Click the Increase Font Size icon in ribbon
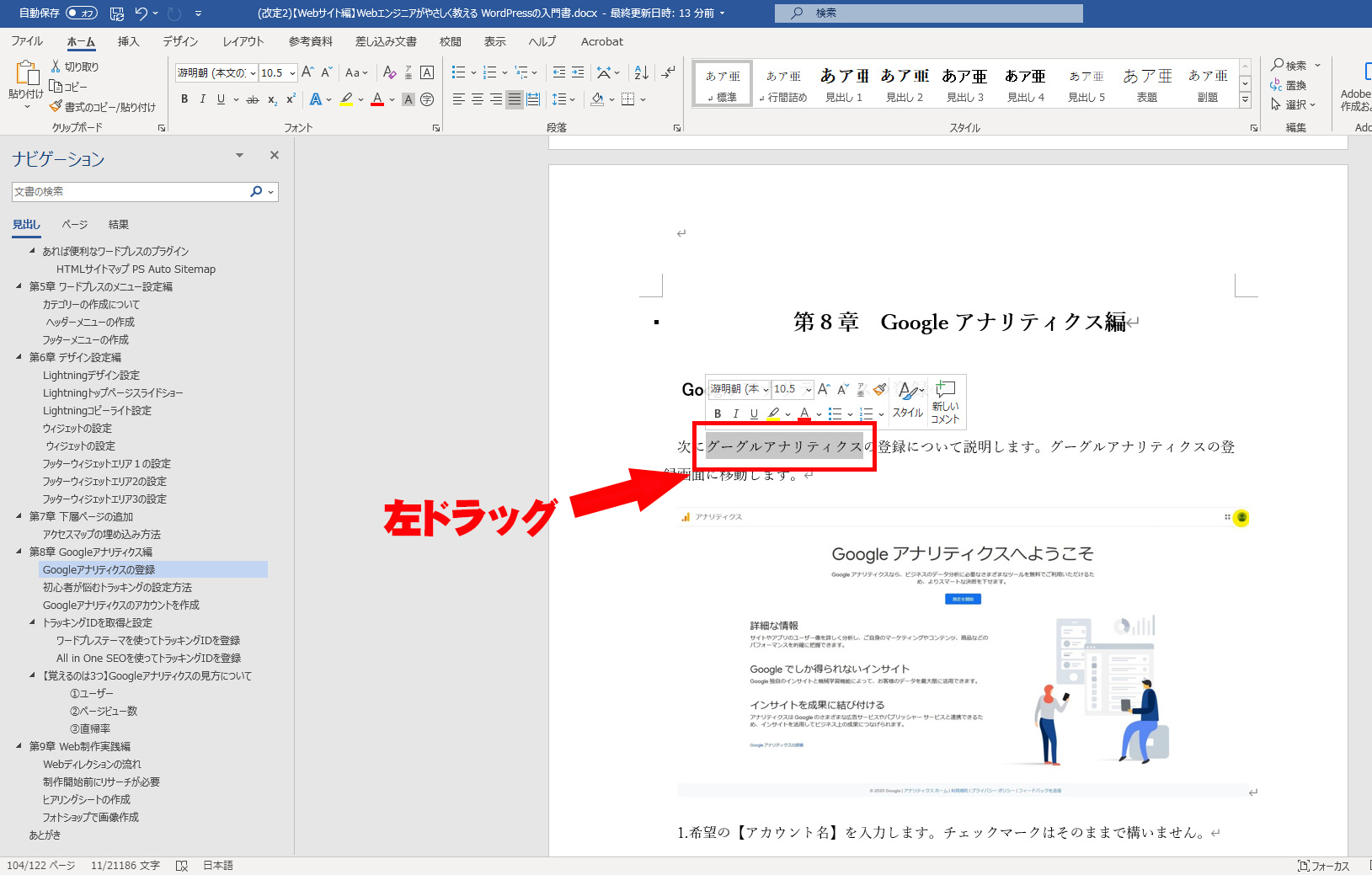The width and height of the screenshot is (1372, 875). (x=307, y=72)
